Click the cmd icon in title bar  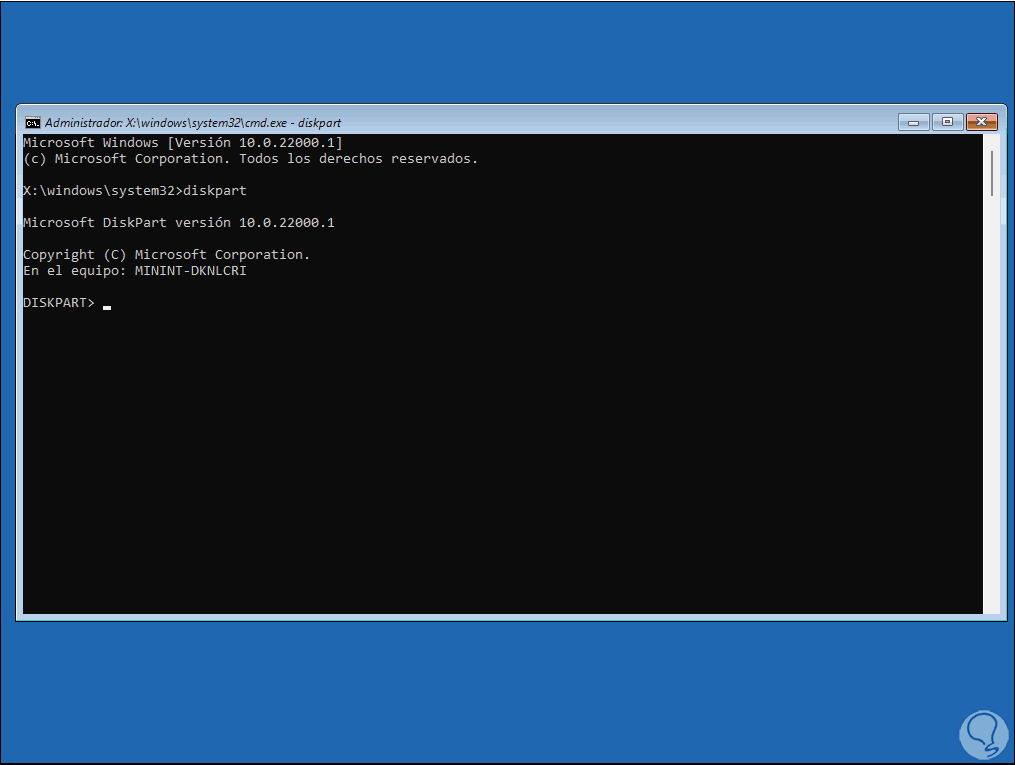pyautogui.click(x=32, y=123)
